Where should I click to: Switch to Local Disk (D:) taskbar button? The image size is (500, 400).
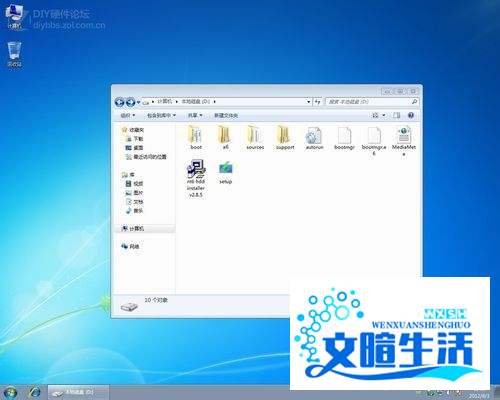[x=78, y=393]
